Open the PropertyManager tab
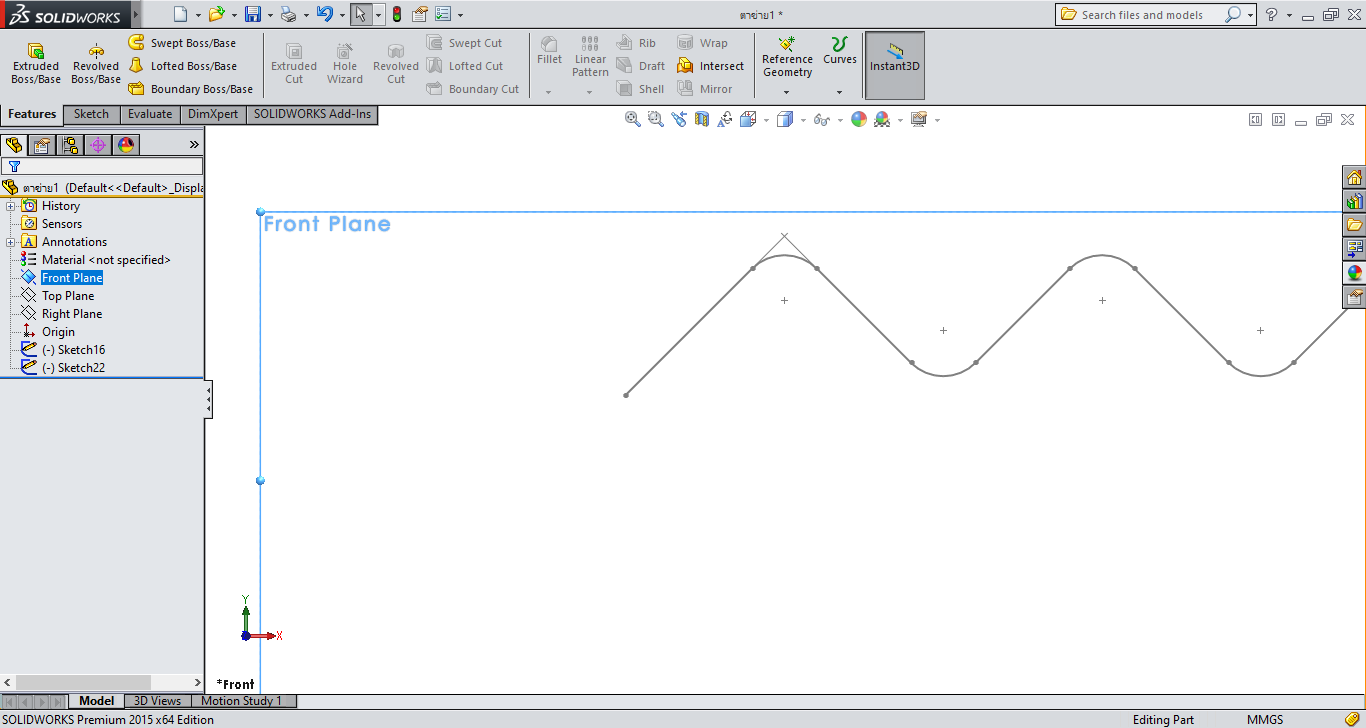Image resolution: width=1366 pixels, height=728 pixels. pyautogui.click(x=42, y=145)
